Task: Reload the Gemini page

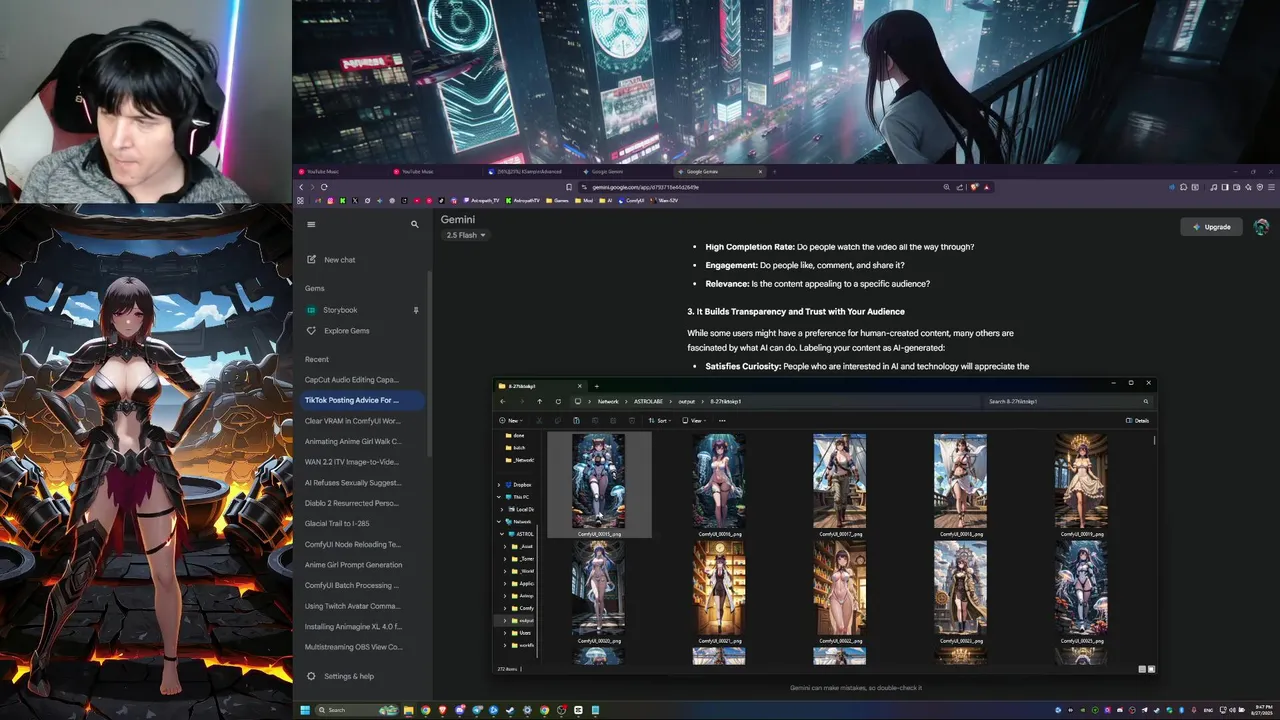Action: pyautogui.click(x=324, y=187)
